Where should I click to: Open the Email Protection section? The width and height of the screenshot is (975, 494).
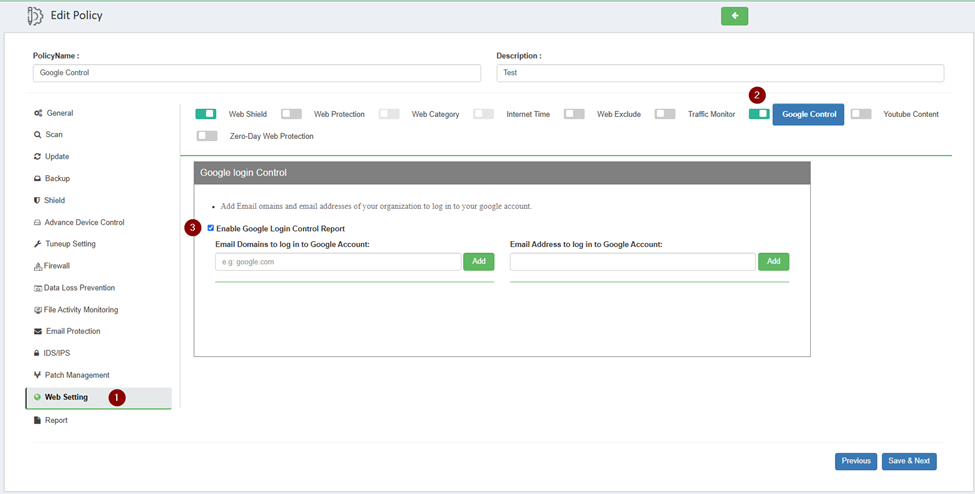[73, 332]
